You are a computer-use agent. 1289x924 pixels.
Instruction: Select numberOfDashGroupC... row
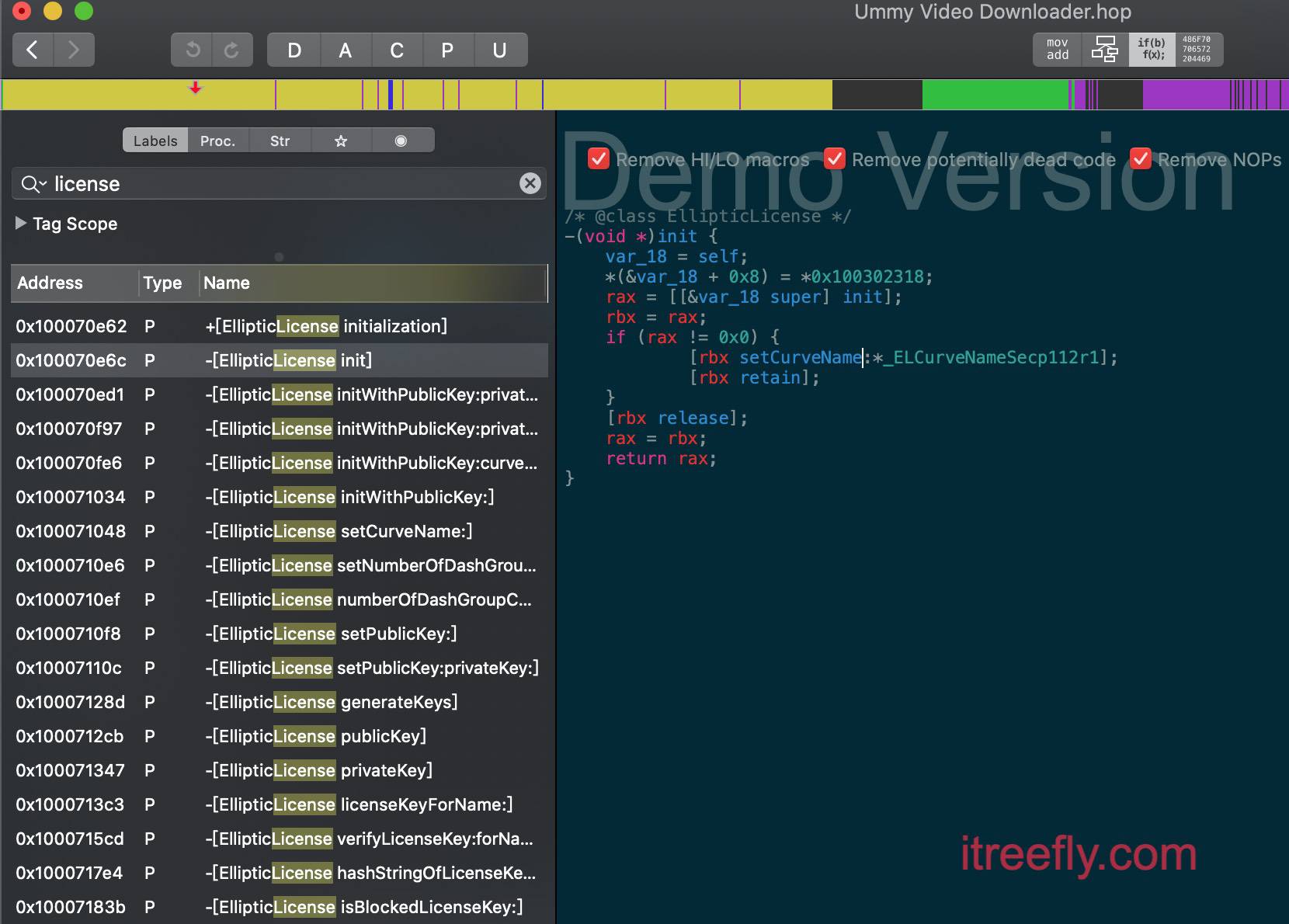tap(280, 599)
